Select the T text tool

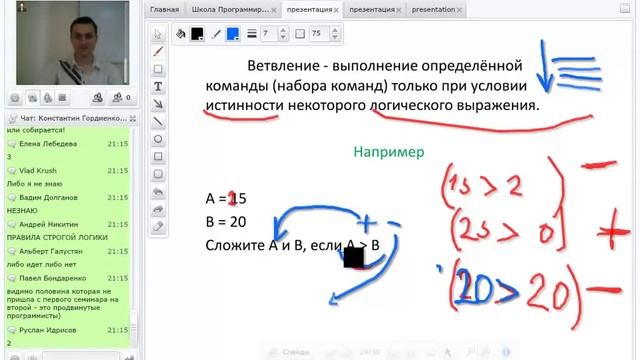[158, 87]
